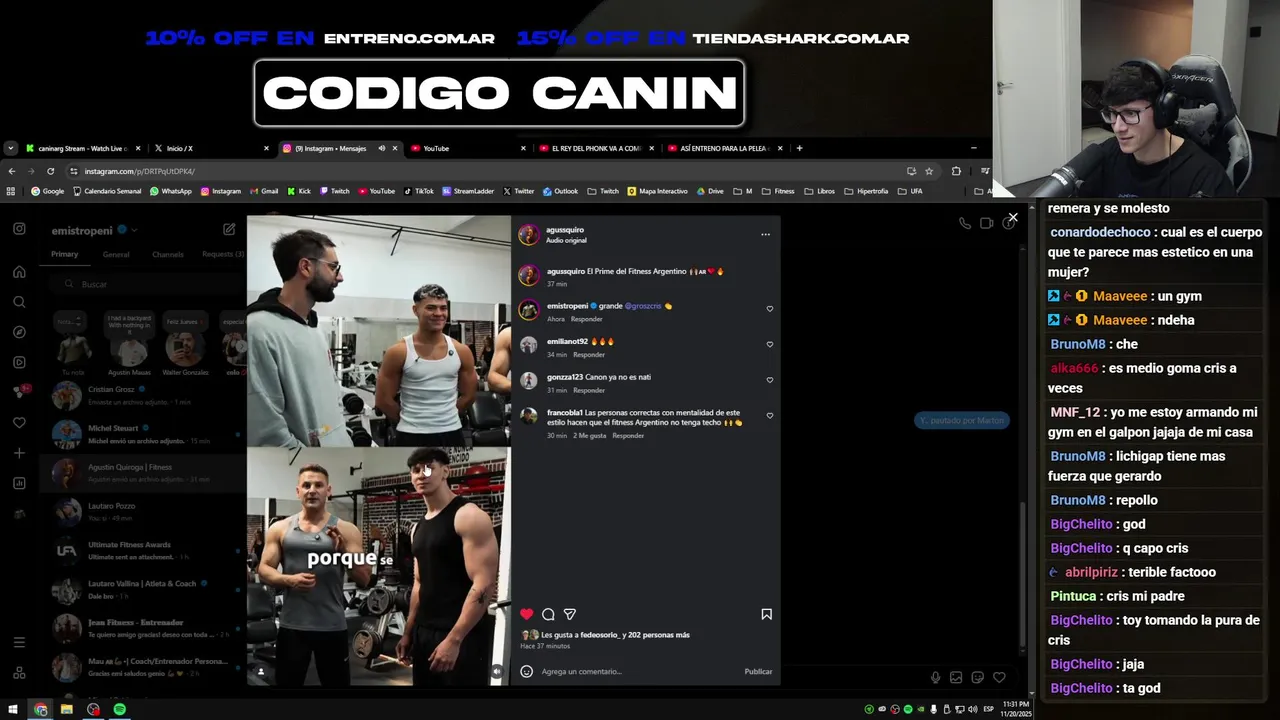Click microphone voice message icon in chat

[x=935, y=677]
